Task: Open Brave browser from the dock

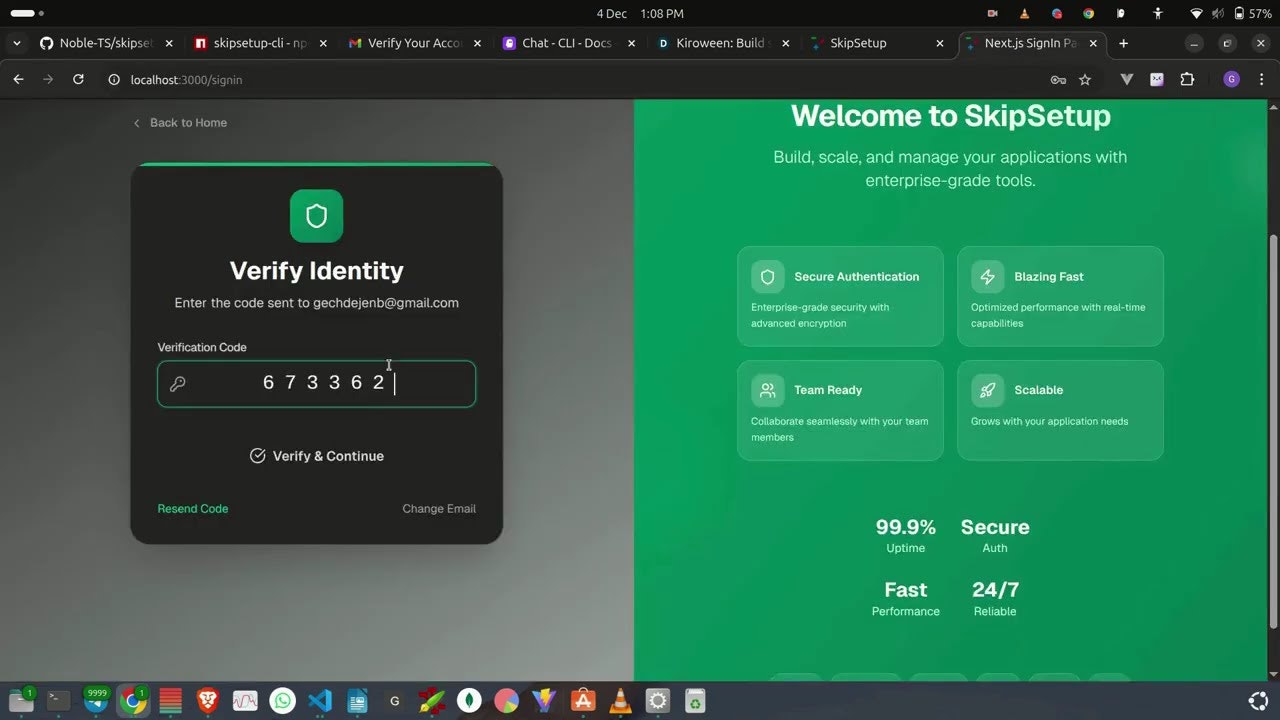Action: tap(208, 701)
